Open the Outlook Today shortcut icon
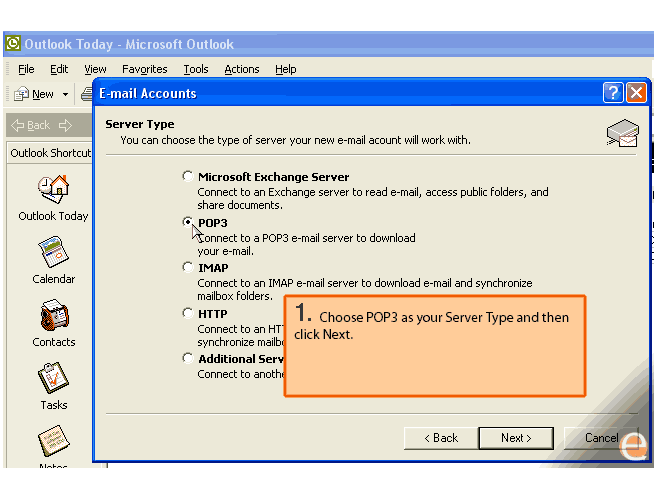 tap(53, 189)
